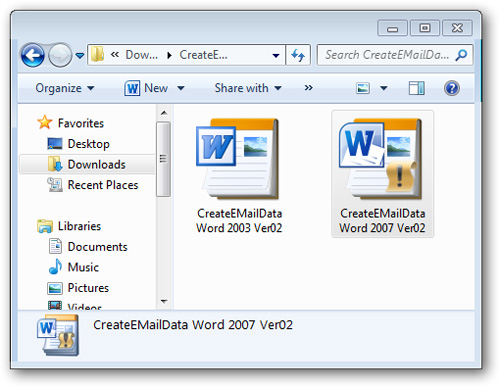
Task: Open the address bar history dropdown
Action: (x=276, y=55)
